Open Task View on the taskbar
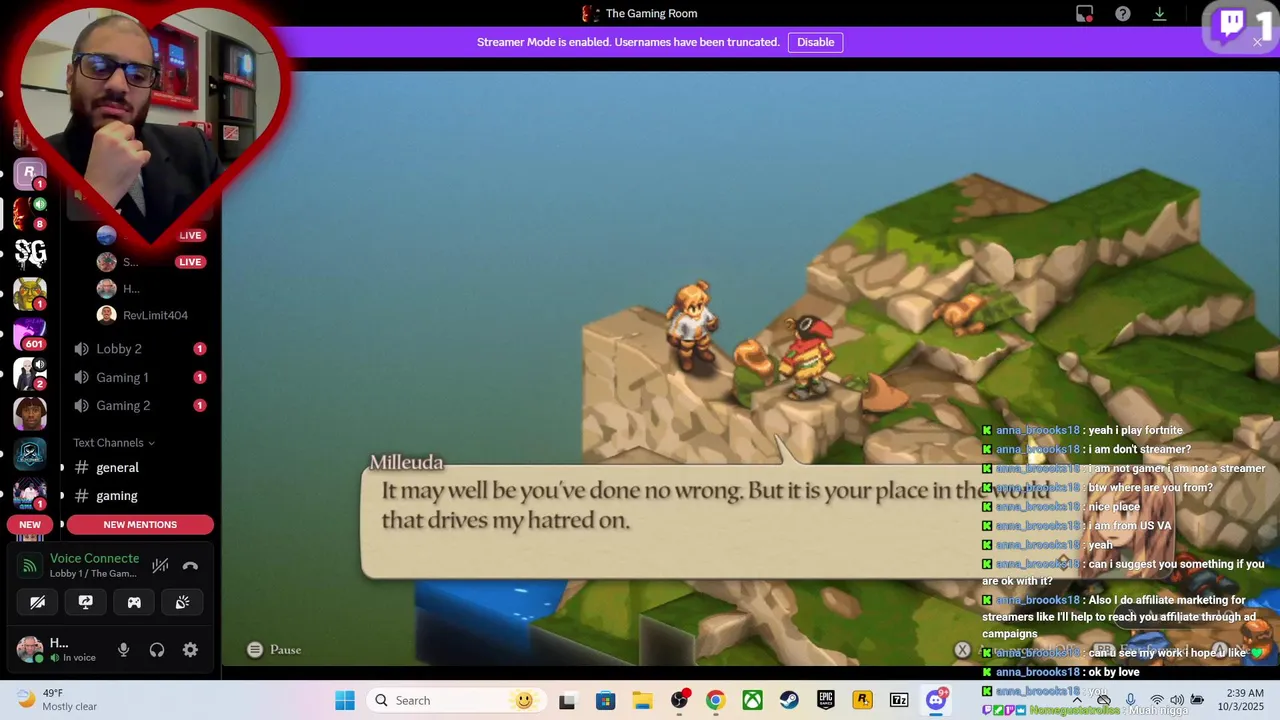1280x720 pixels. [567, 700]
